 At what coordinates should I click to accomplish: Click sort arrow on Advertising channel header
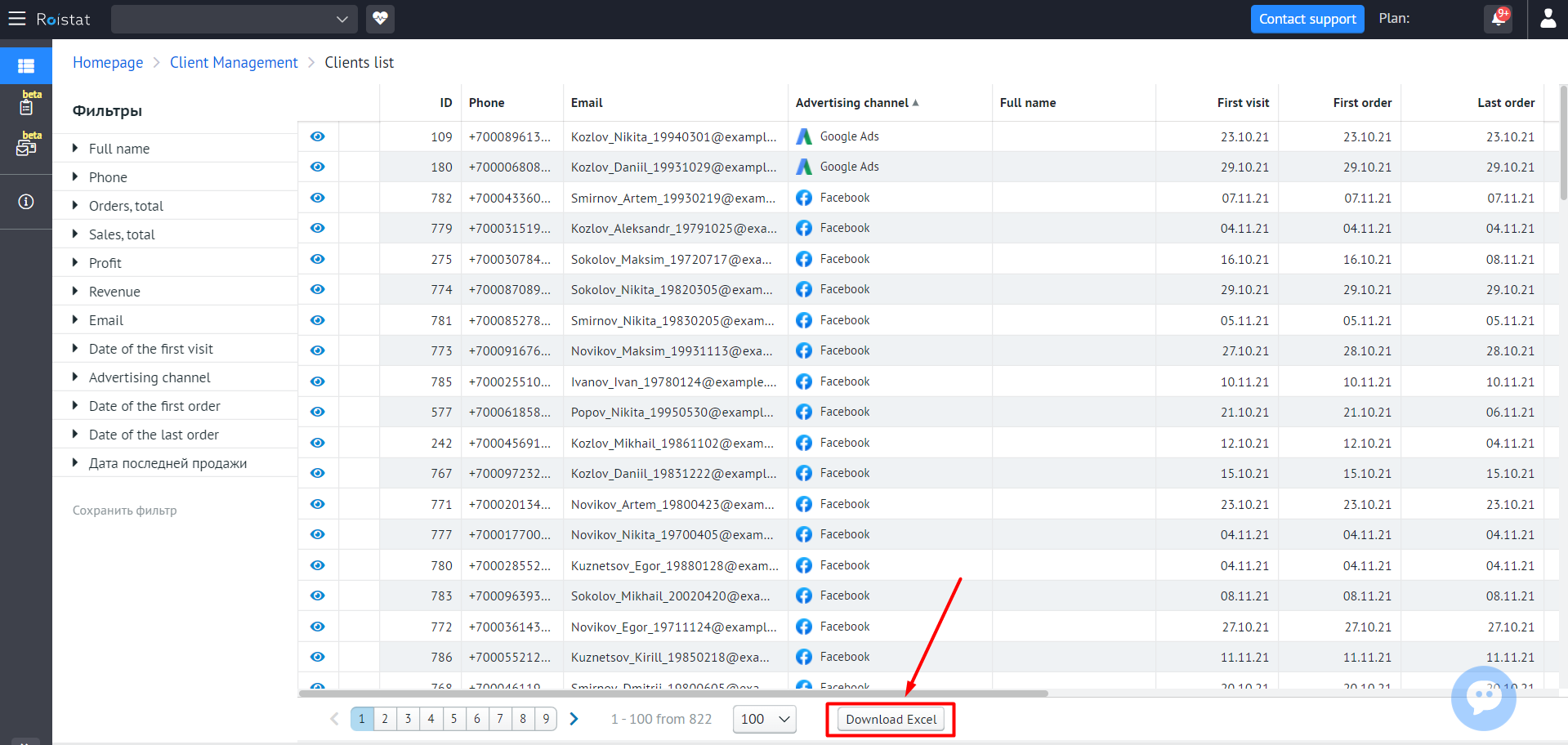[x=915, y=103]
